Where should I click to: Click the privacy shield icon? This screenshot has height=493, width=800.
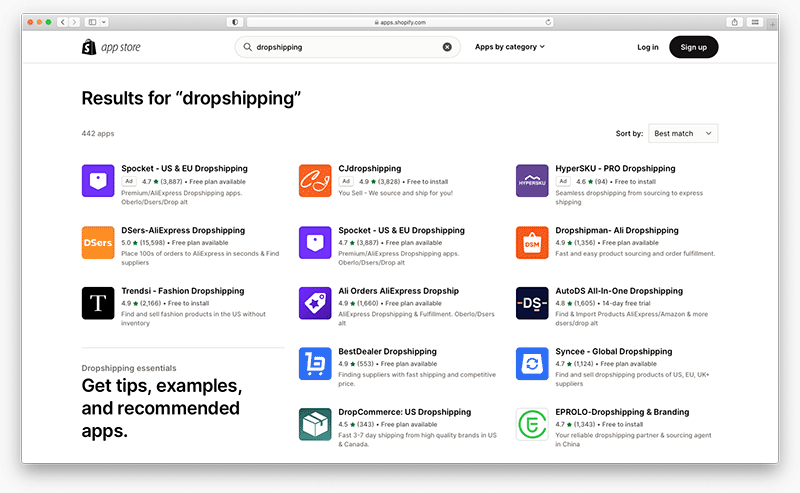(x=235, y=22)
